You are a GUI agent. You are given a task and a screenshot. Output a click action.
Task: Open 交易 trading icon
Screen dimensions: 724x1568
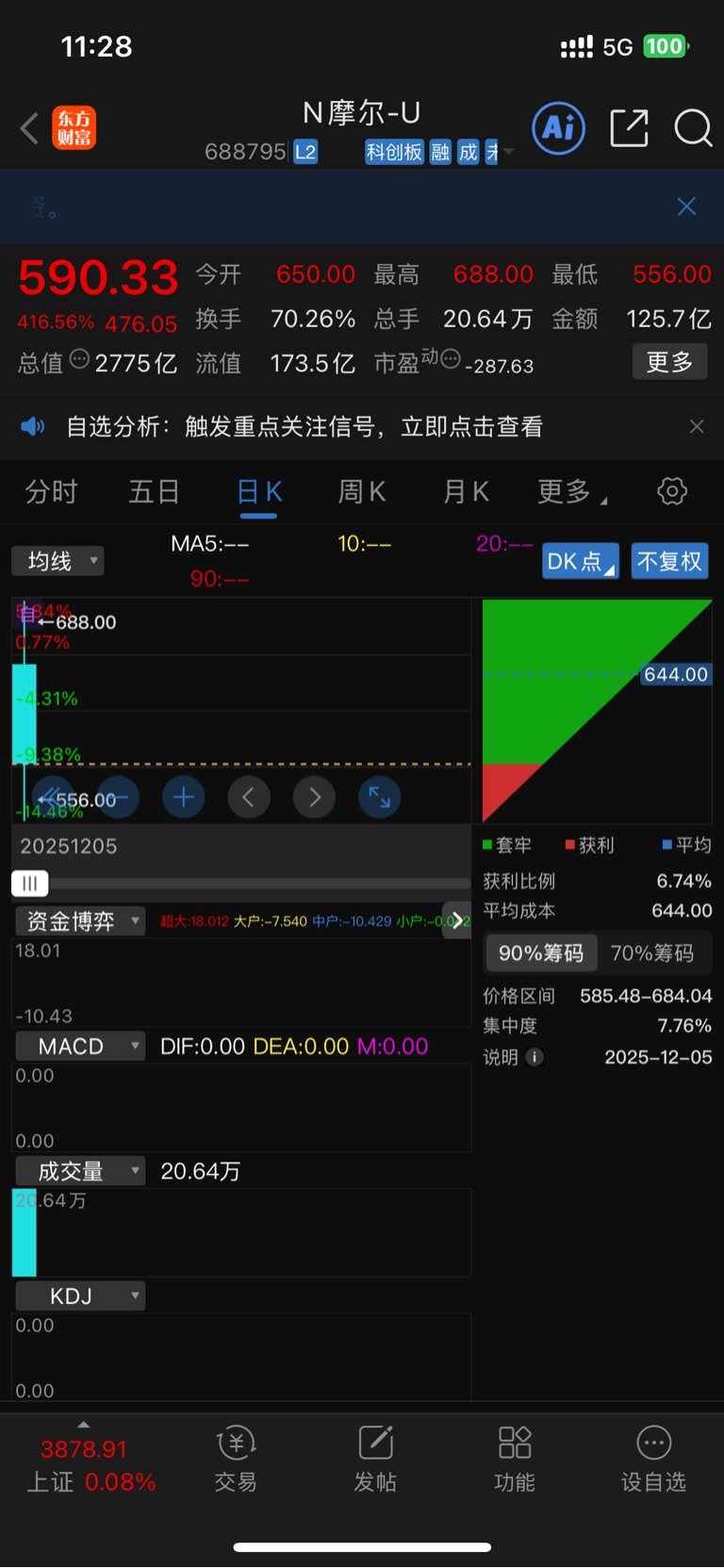tap(236, 1459)
